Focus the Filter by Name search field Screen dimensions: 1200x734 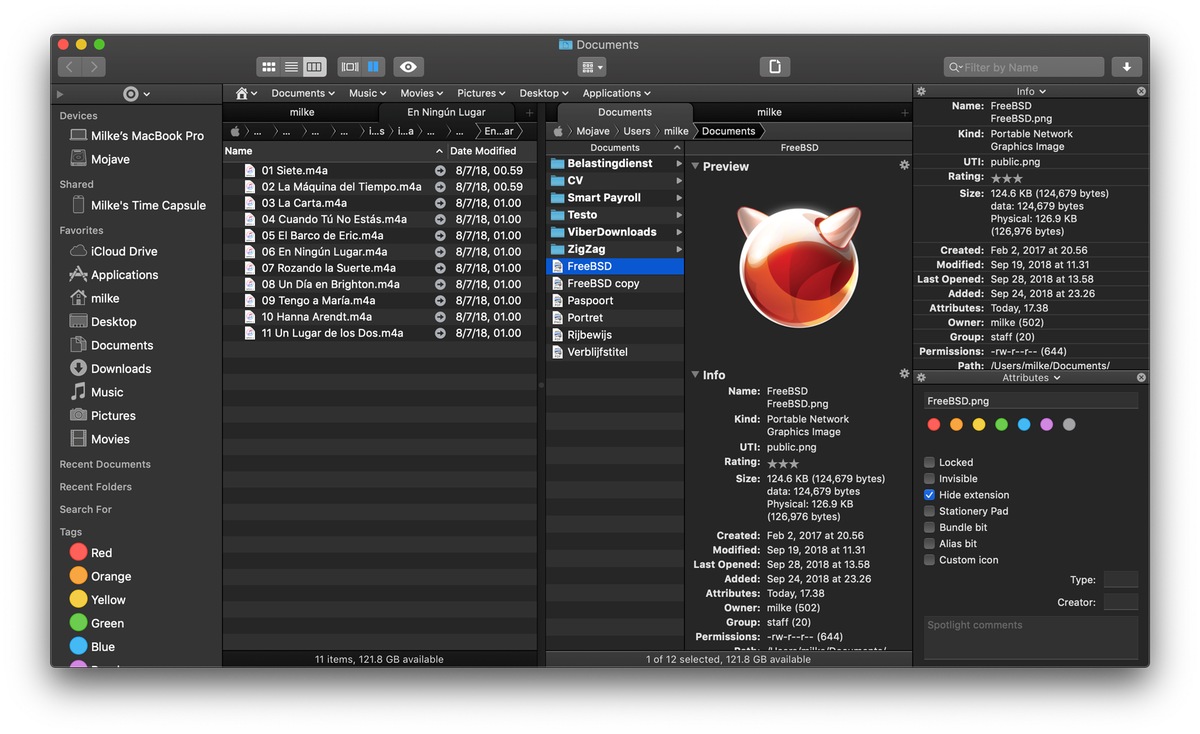point(1024,67)
